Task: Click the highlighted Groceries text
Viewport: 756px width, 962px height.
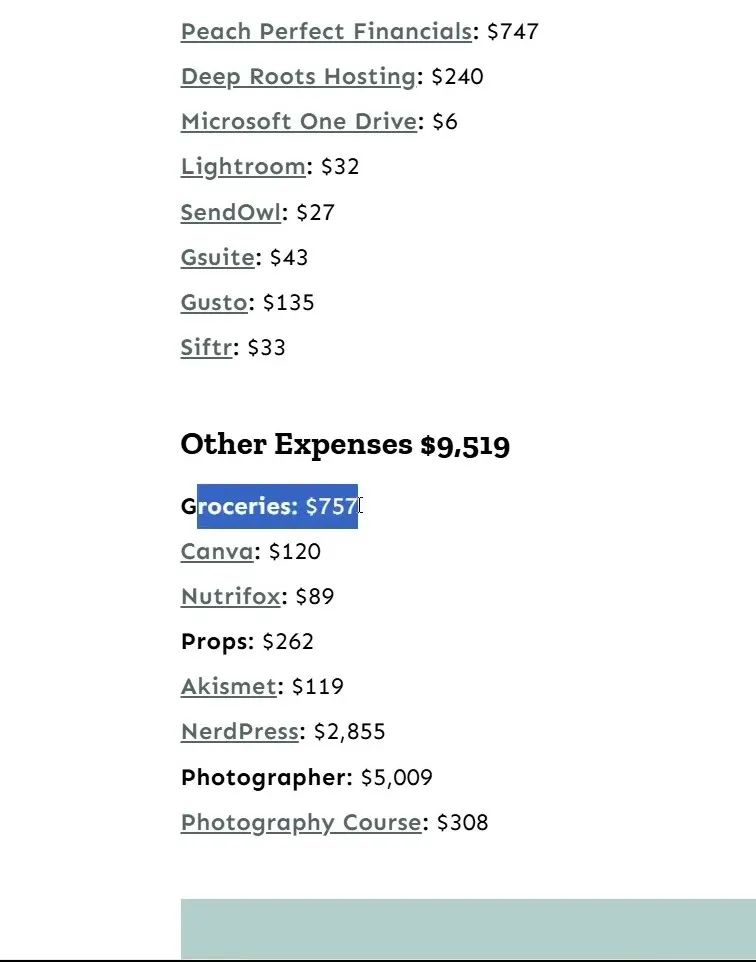Action: click(277, 506)
